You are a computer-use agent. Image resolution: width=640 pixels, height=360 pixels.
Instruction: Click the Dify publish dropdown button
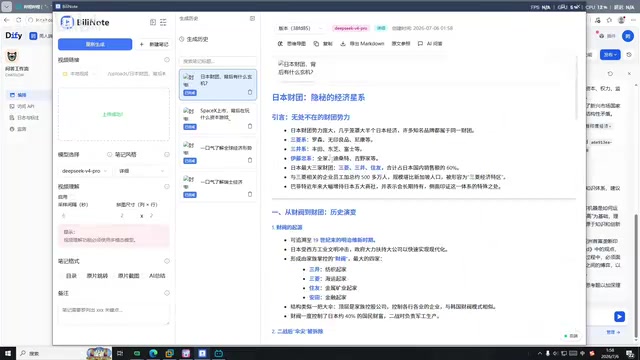click(x=610, y=54)
